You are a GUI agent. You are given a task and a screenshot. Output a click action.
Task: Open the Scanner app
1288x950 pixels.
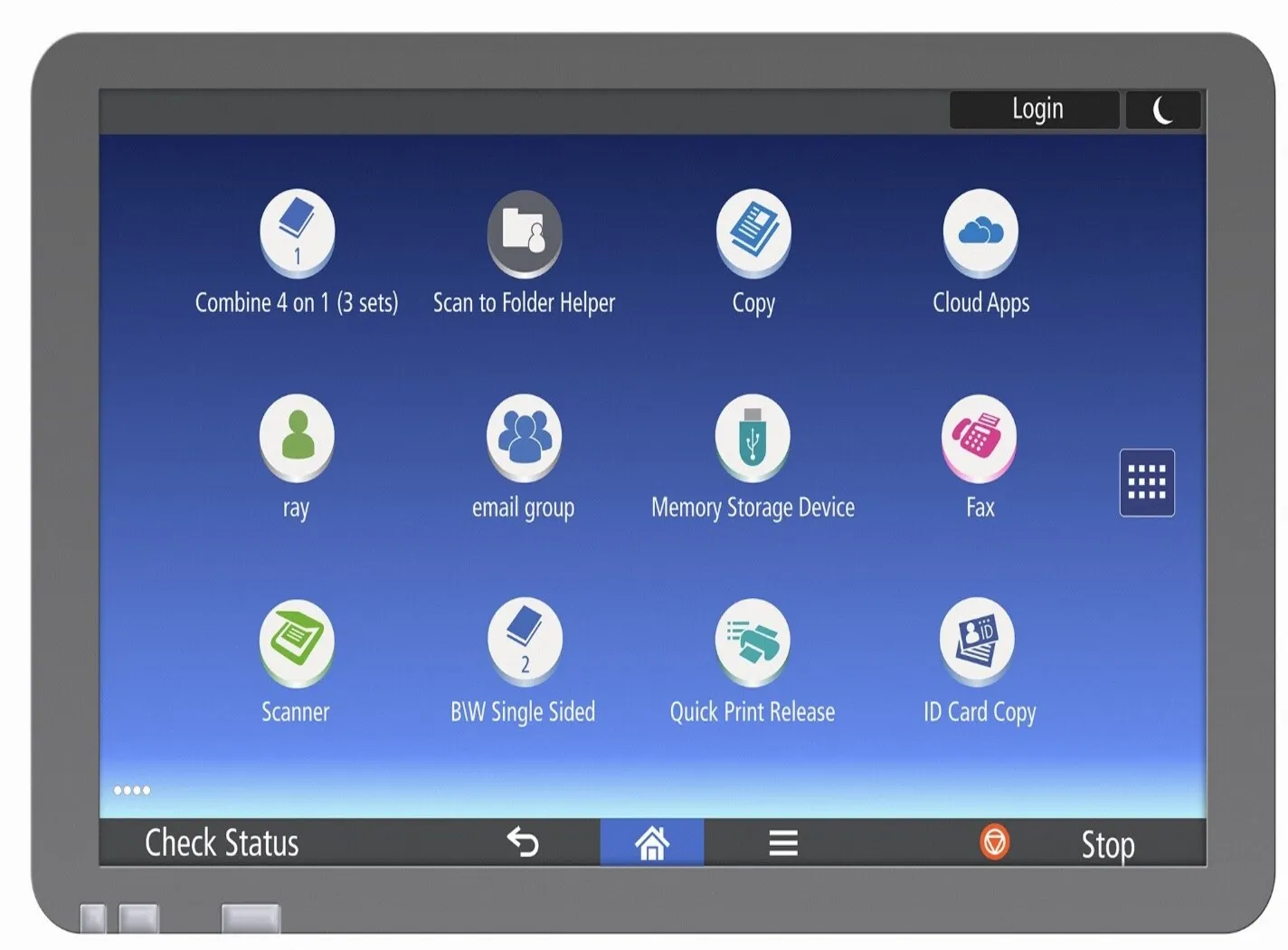click(x=297, y=641)
